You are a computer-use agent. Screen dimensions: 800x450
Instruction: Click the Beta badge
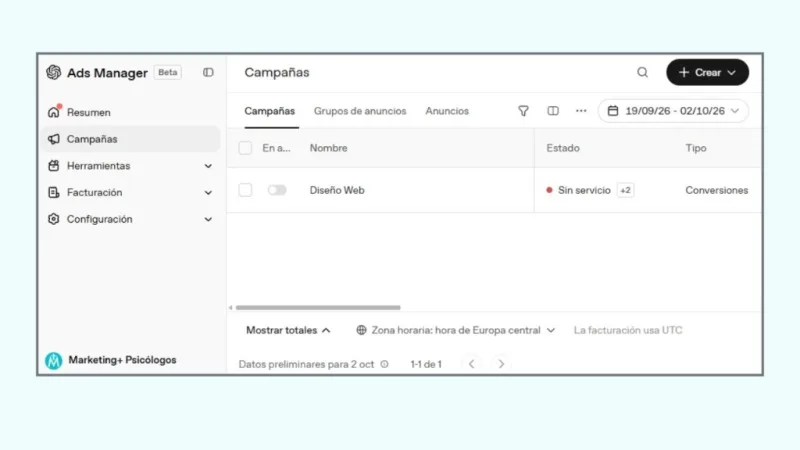click(167, 72)
